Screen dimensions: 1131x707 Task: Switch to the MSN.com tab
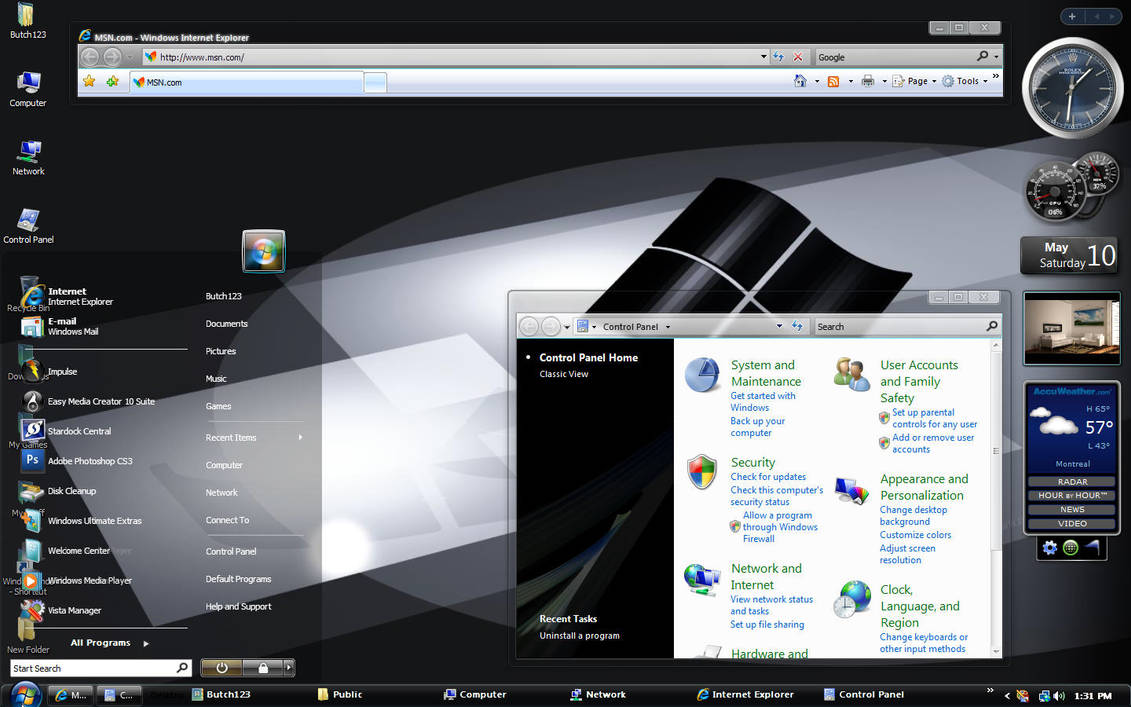[245, 82]
